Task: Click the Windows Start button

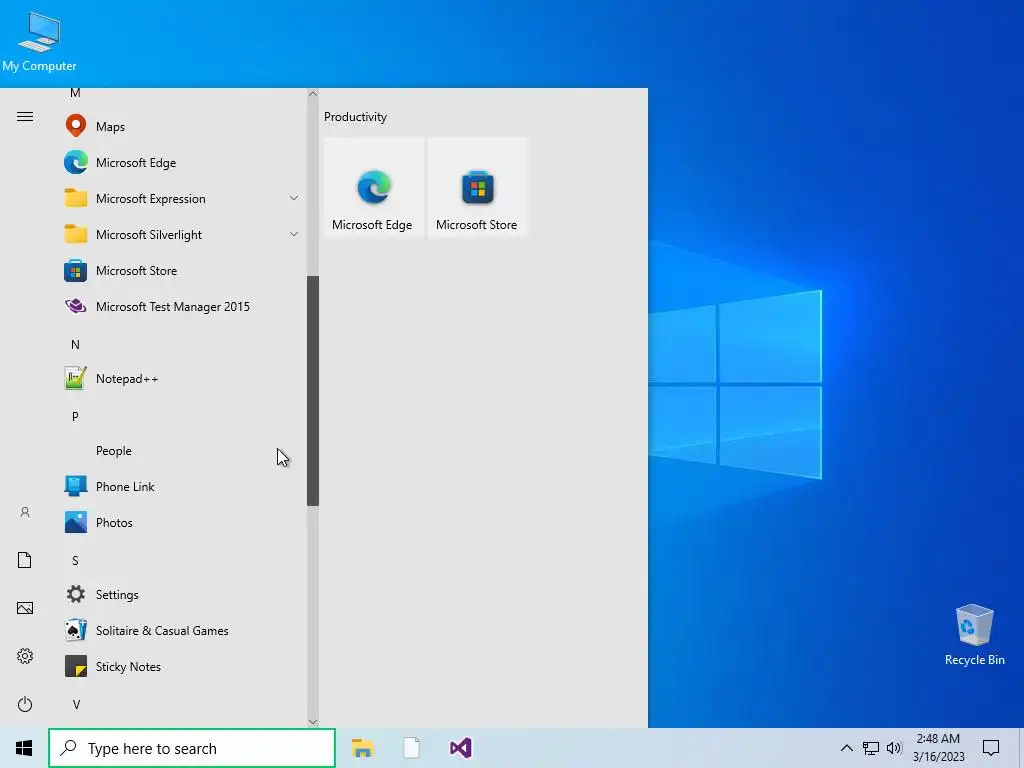Action: tap(24, 748)
